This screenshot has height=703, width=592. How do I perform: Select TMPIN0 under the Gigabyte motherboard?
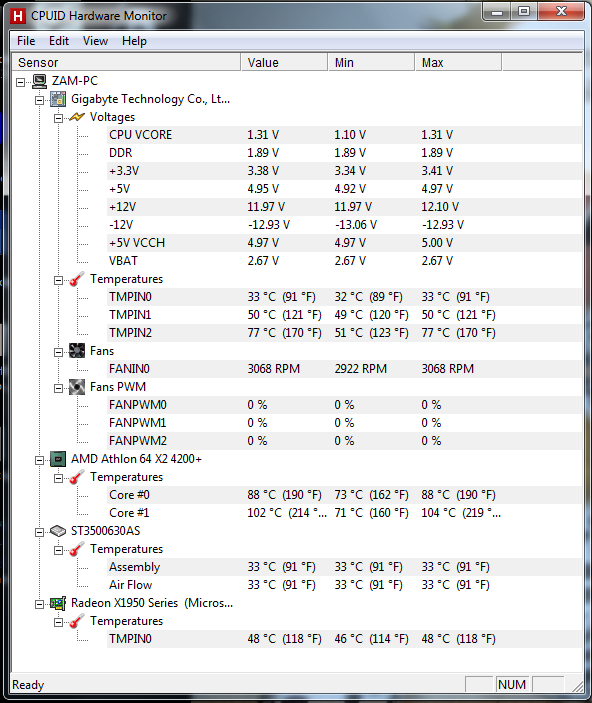(344, 297)
